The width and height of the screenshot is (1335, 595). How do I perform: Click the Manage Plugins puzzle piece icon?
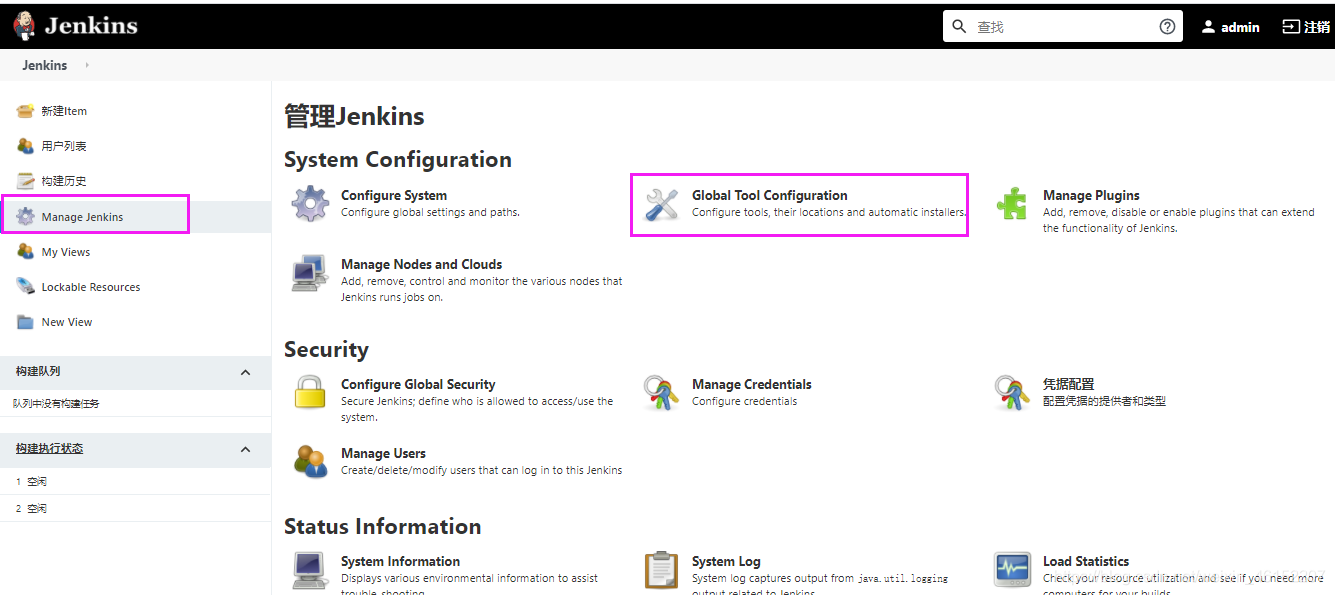[1012, 204]
